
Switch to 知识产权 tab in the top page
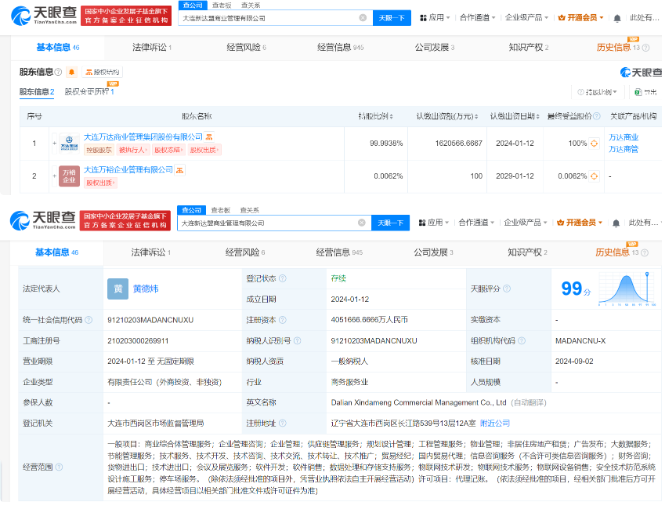click(528, 48)
